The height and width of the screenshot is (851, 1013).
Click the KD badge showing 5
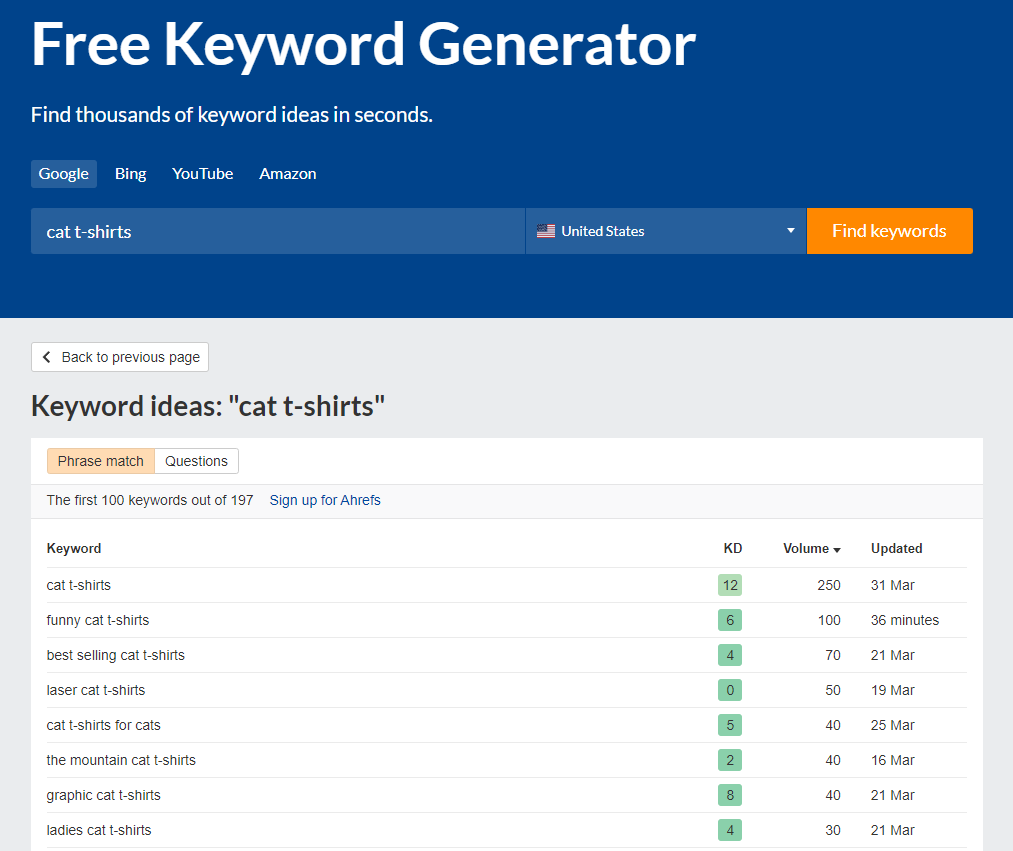pyautogui.click(x=730, y=725)
